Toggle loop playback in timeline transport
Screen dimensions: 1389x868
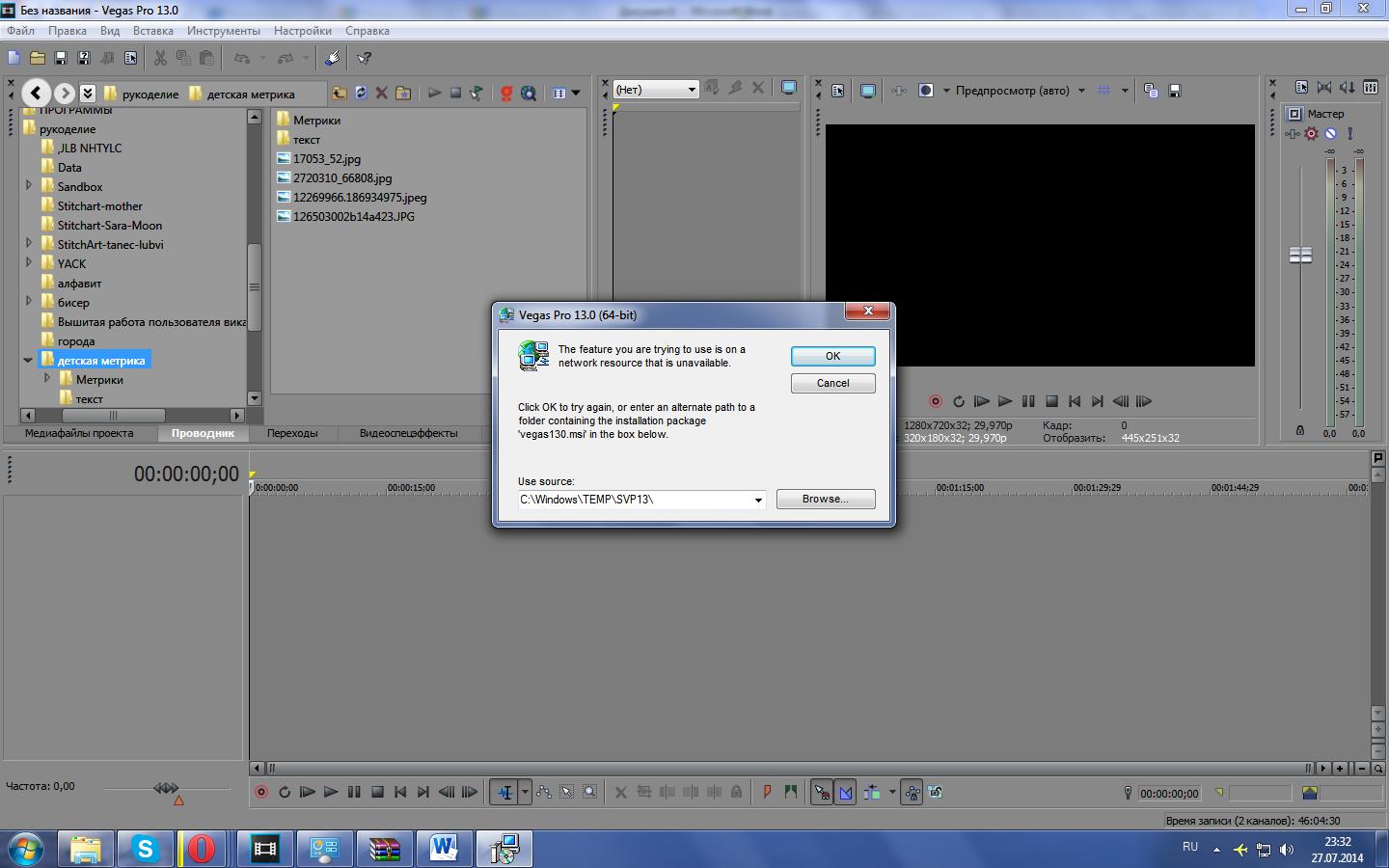(285, 793)
